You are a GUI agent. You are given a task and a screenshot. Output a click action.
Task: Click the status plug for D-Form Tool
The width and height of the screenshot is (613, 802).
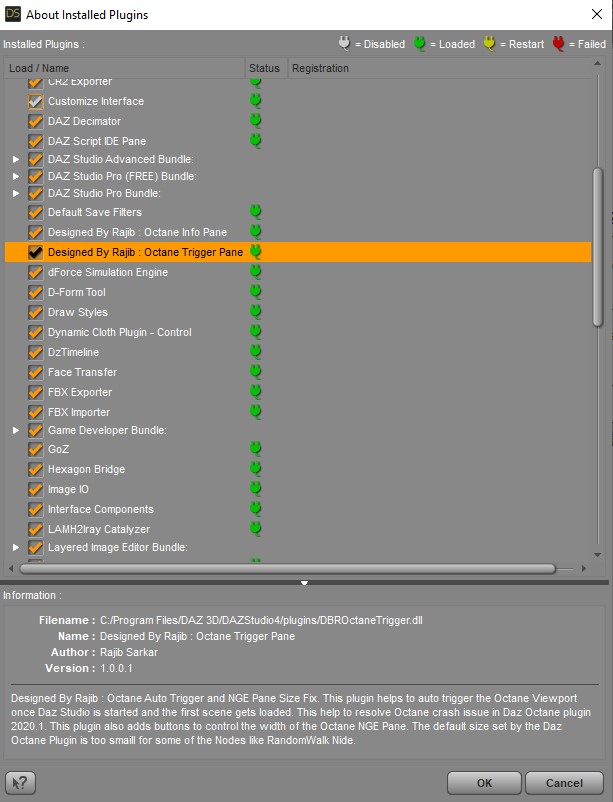[255, 292]
